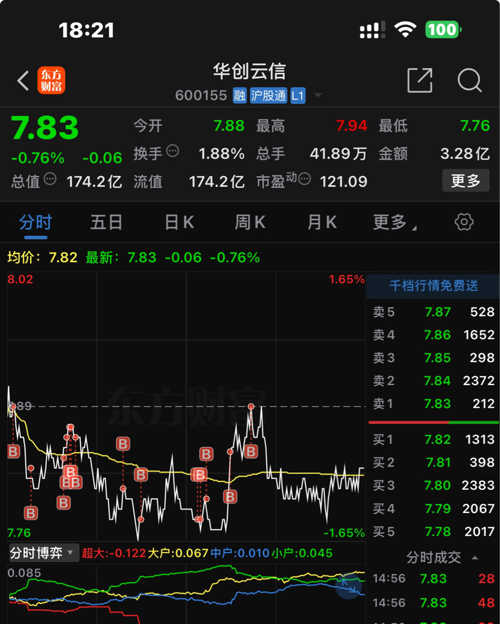The height and width of the screenshot is (624, 500).
Task: Tap info icon next to 市盈
Action: point(304,179)
